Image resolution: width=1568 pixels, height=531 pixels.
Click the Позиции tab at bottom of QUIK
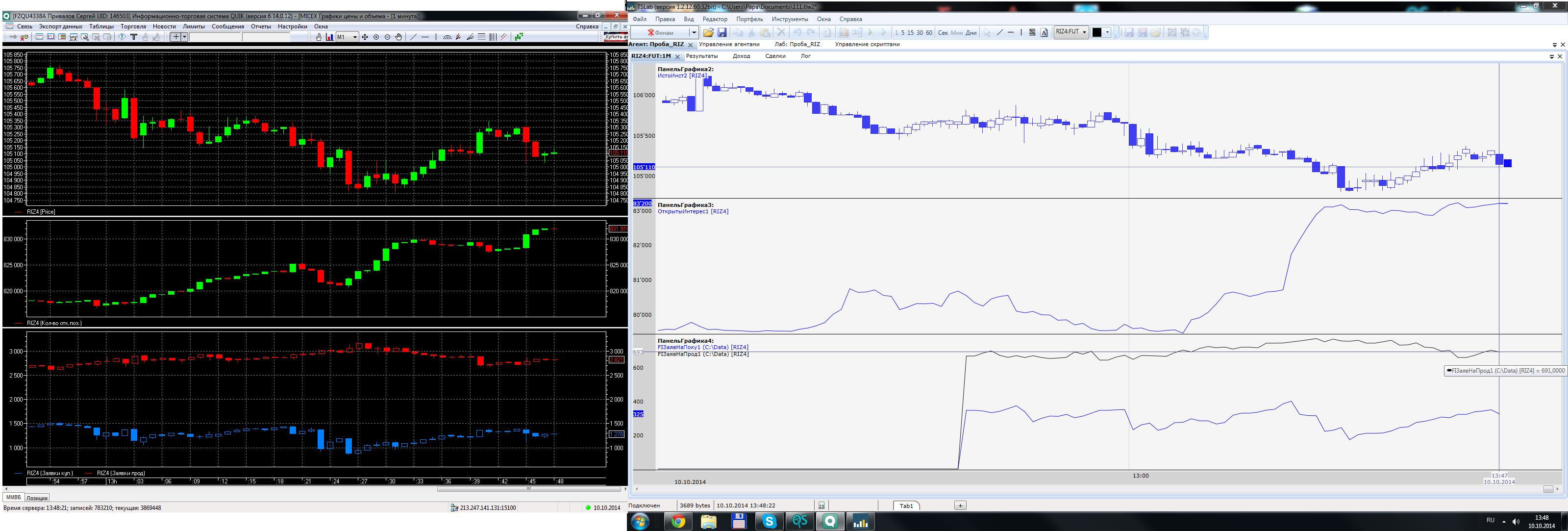coord(37,498)
